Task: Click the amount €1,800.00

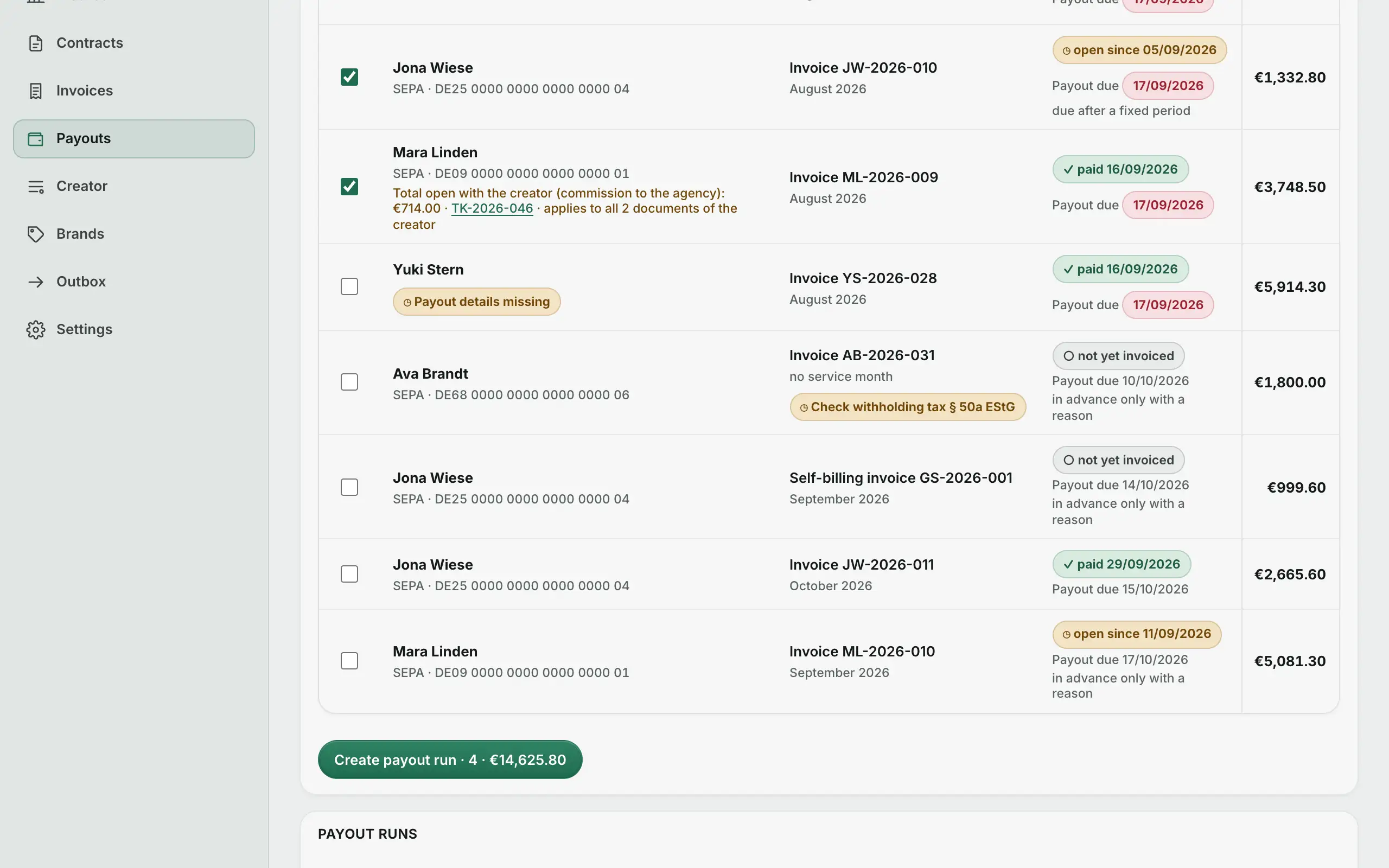Action: point(1290,382)
